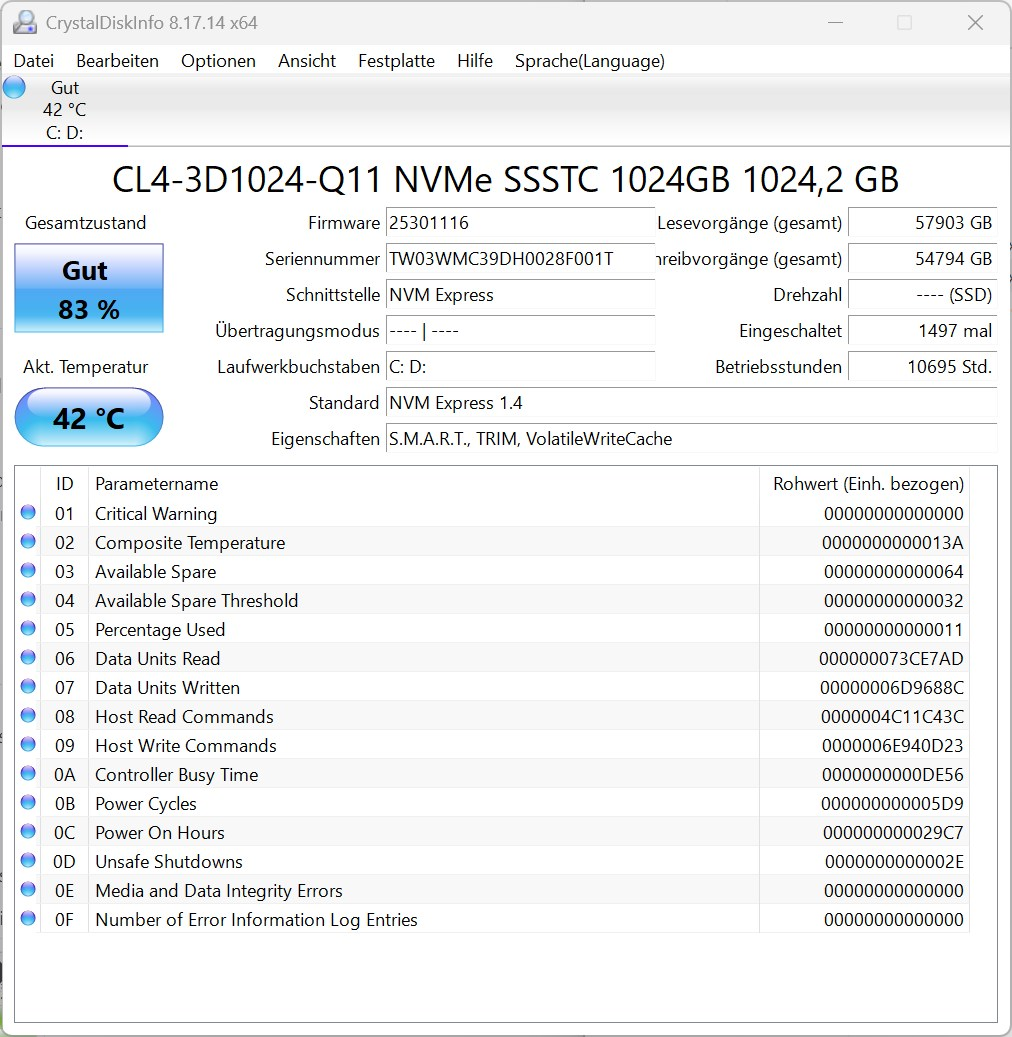Screen dimensions: 1012x1037
Task: Minimize the CrystalDiskInfo window
Action: click(x=835, y=22)
